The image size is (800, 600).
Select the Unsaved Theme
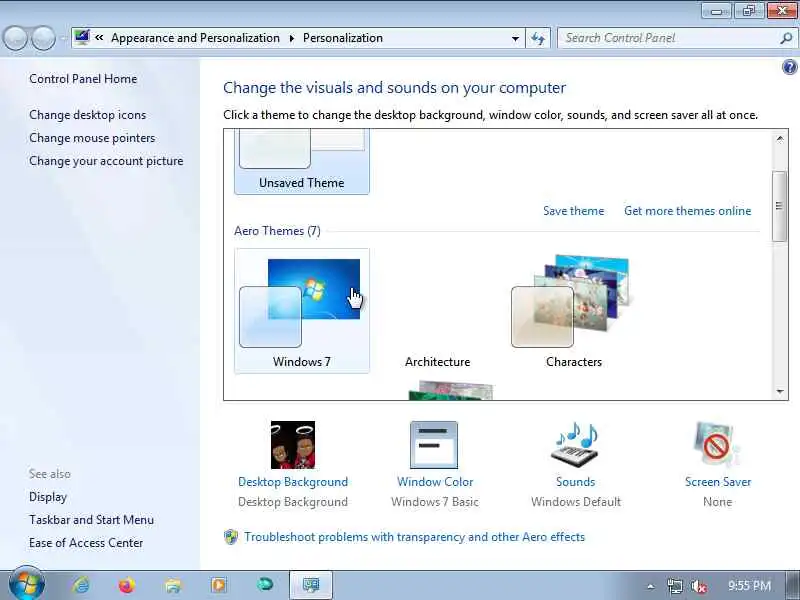(x=302, y=162)
